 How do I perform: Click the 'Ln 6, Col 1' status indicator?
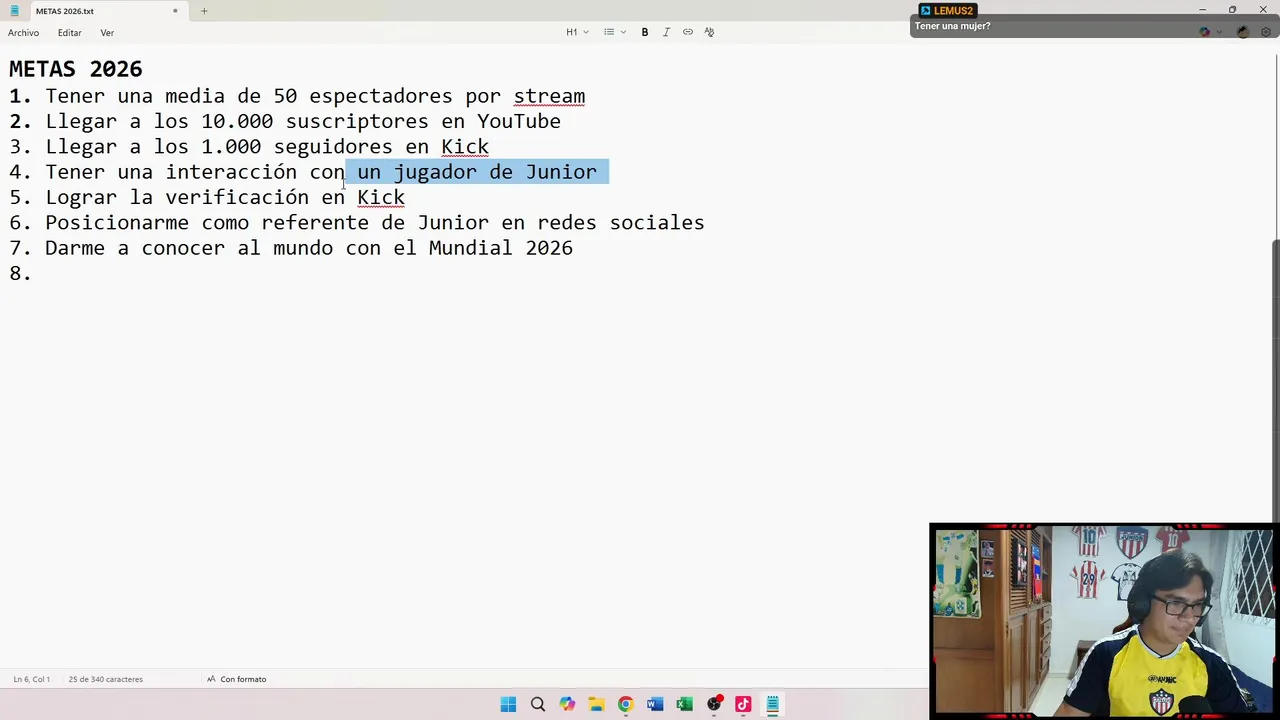32,679
